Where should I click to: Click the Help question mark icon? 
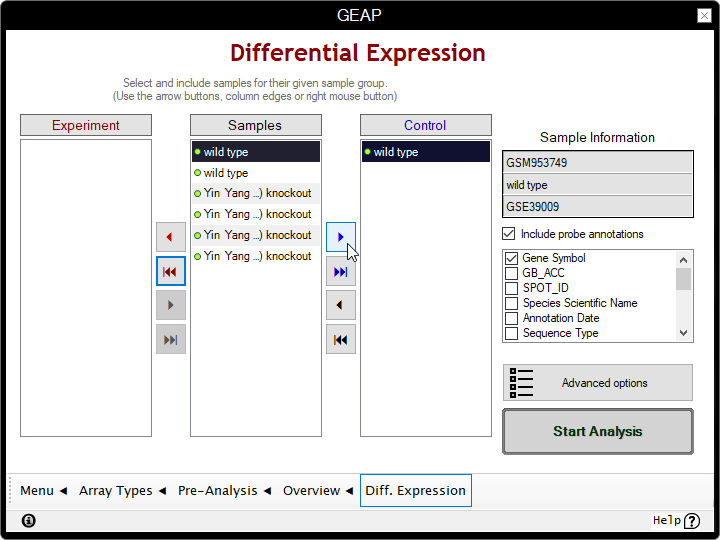pos(692,521)
